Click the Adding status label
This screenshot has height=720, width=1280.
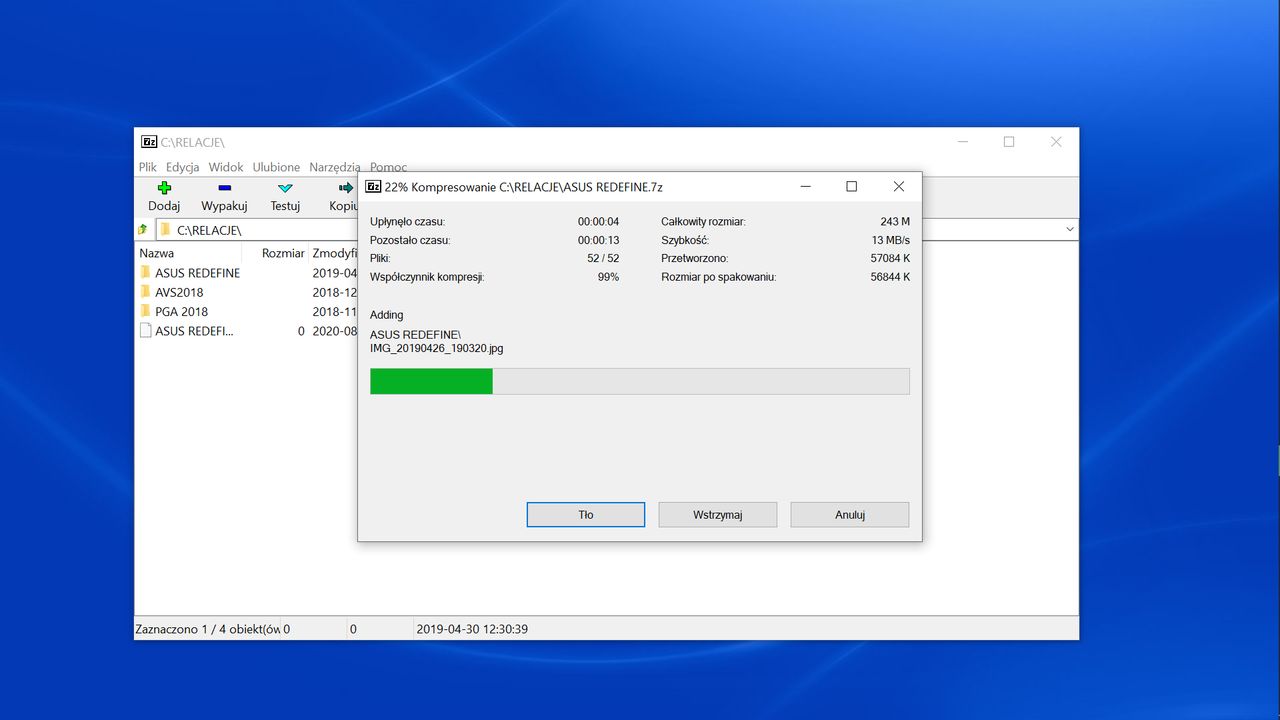click(387, 315)
